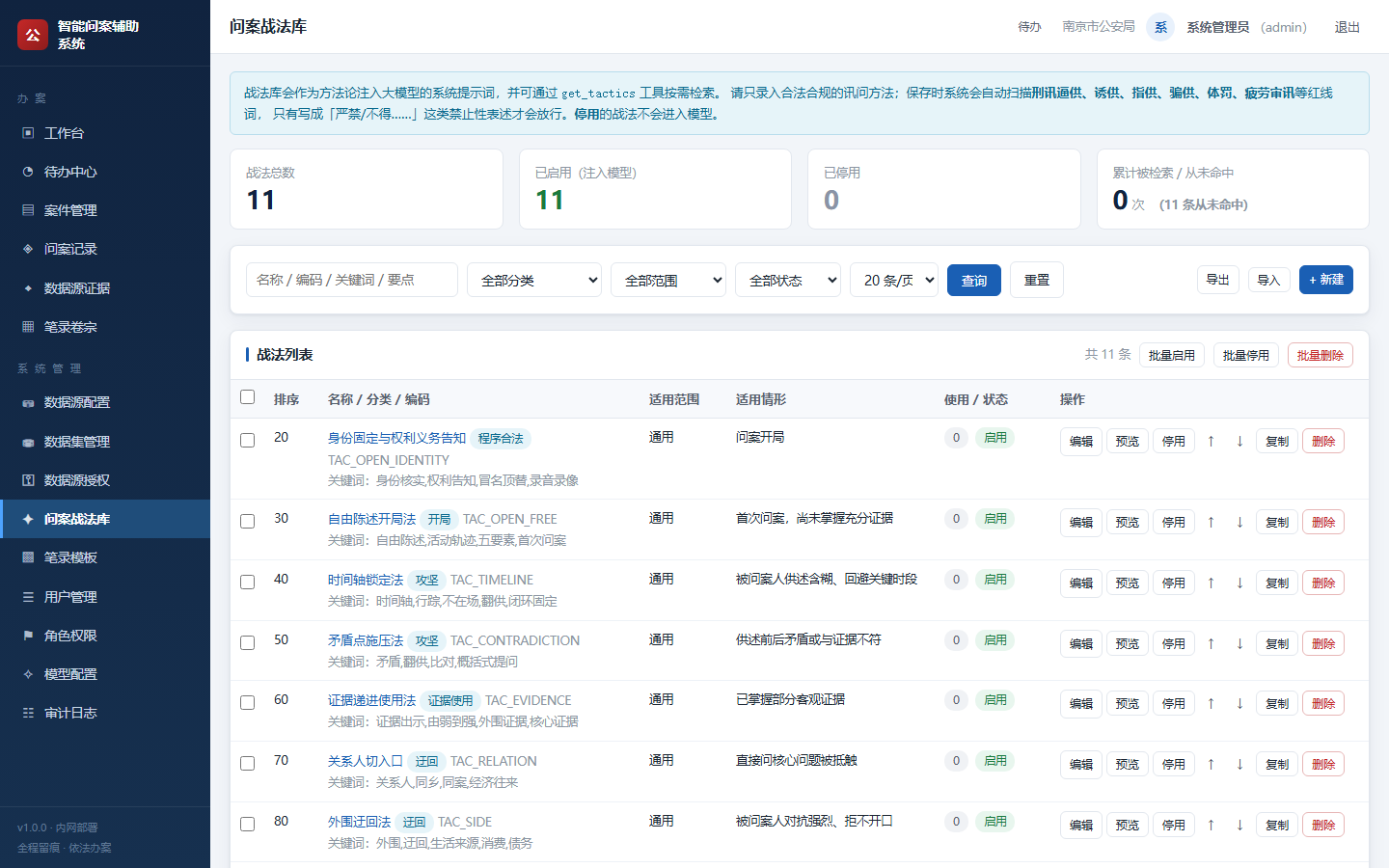Move TAC_CONTRADICTION row down
1389x868 pixels.
pyautogui.click(x=1239, y=643)
